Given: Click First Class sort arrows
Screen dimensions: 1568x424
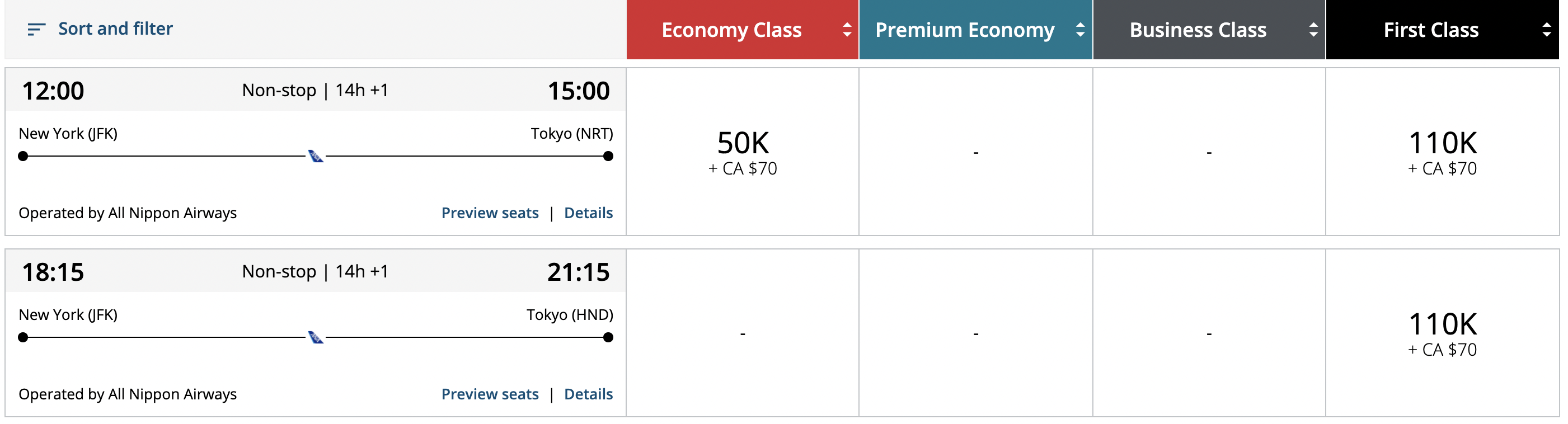Looking at the screenshot, I should point(1546,30).
